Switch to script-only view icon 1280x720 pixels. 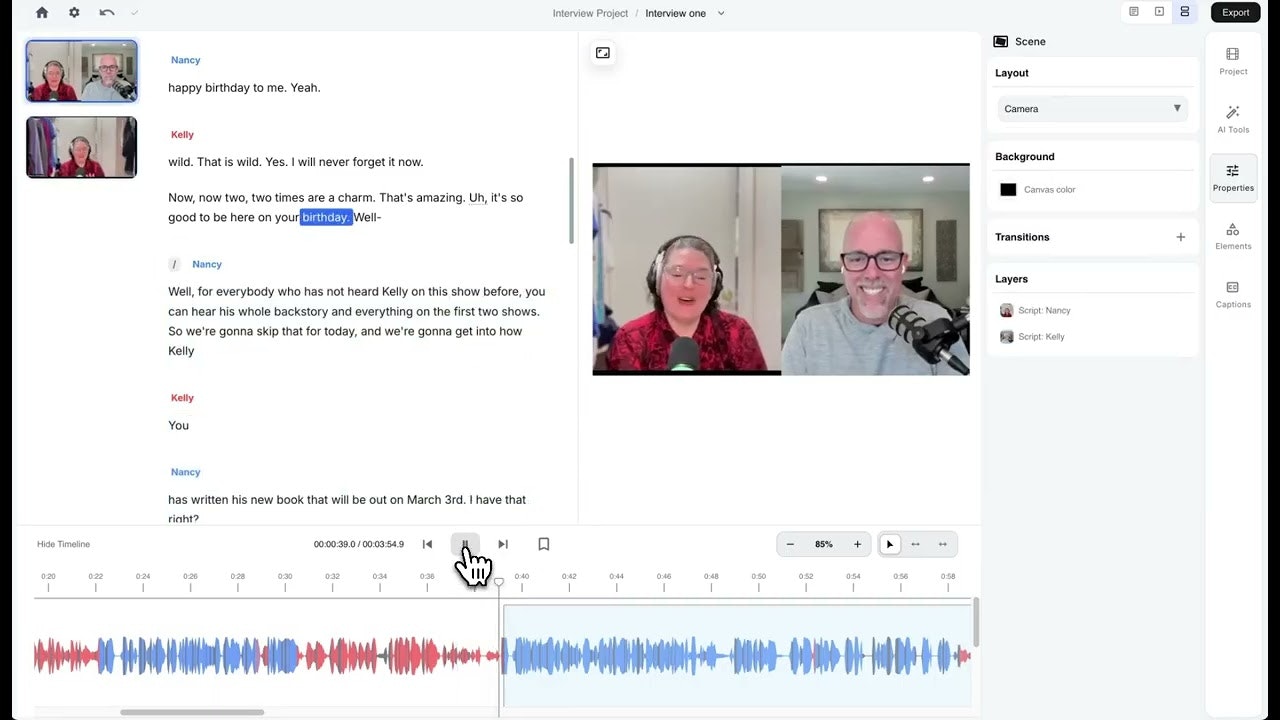(x=1134, y=12)
